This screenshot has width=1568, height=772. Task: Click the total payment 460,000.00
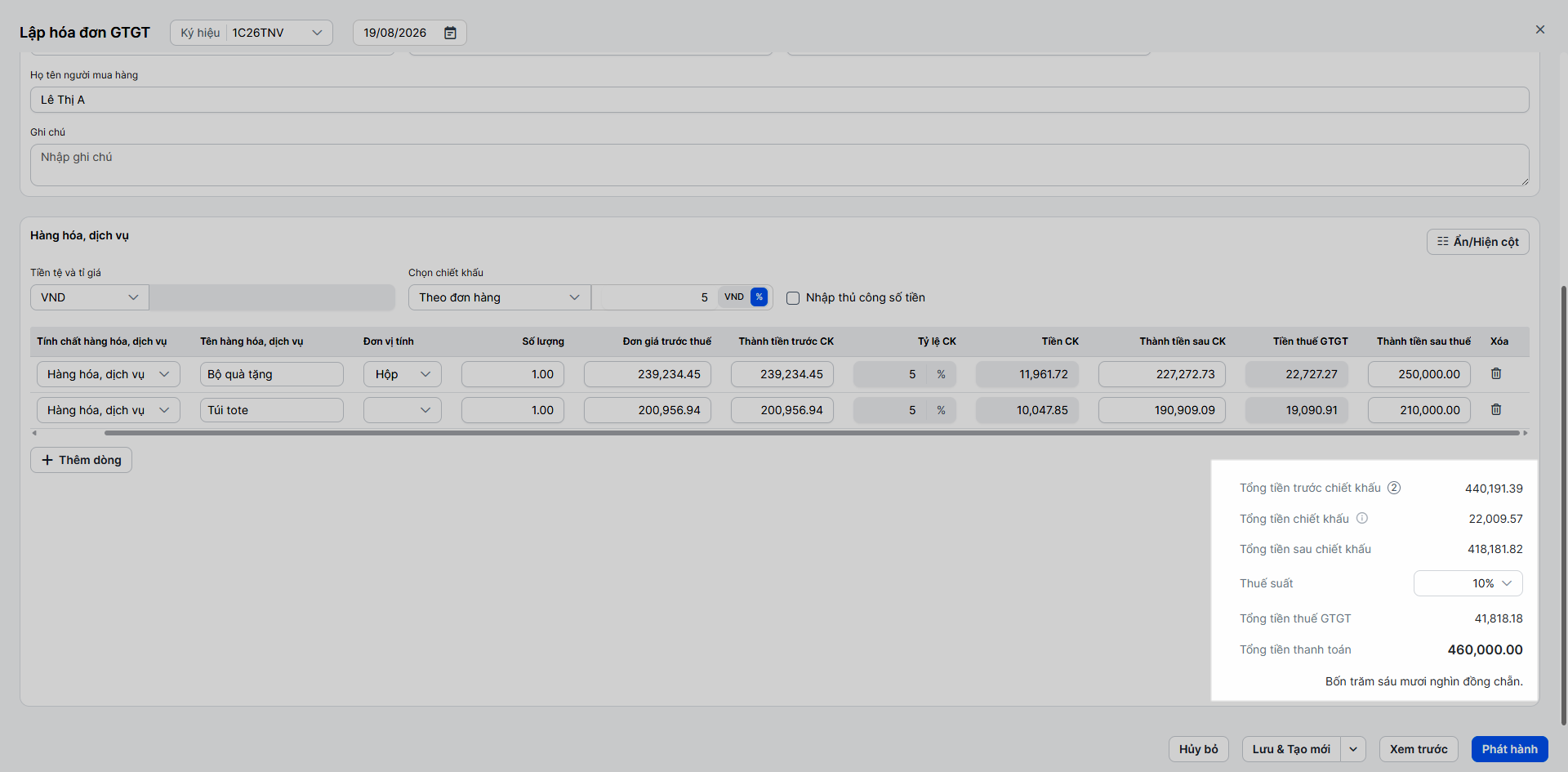(x=1485, y=649)
